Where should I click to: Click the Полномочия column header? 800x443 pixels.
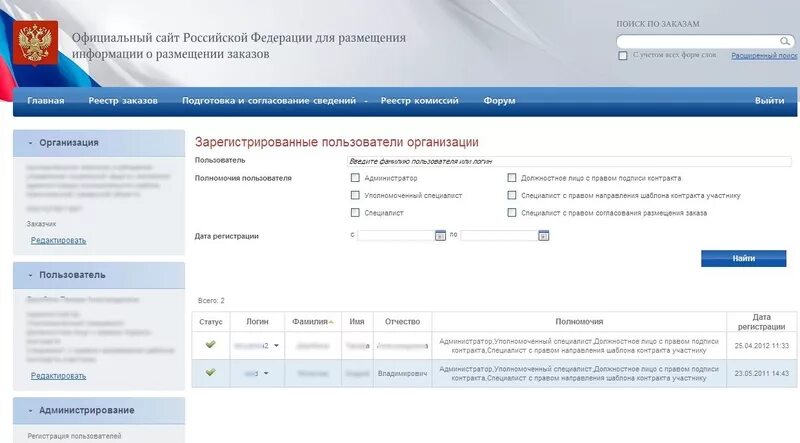click(x=579, y=322)
